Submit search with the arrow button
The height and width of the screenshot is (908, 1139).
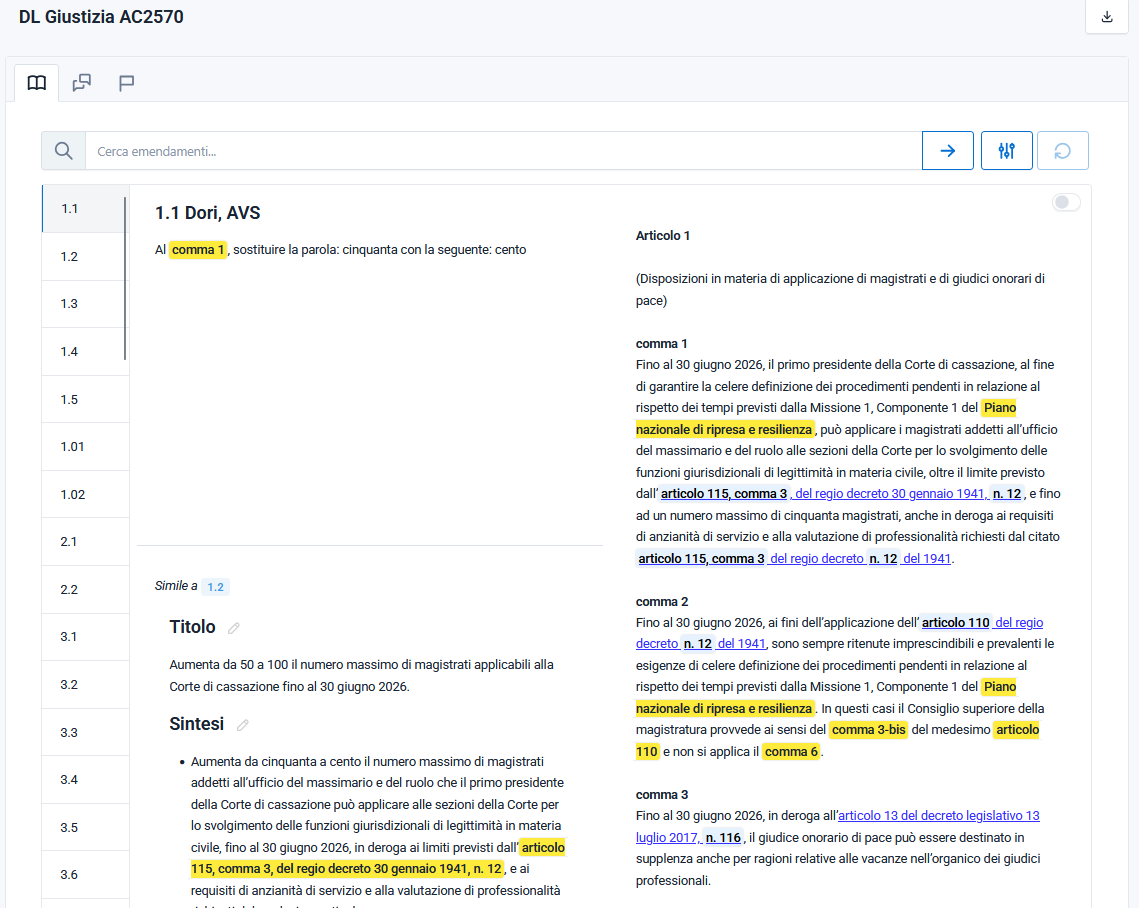947,151
